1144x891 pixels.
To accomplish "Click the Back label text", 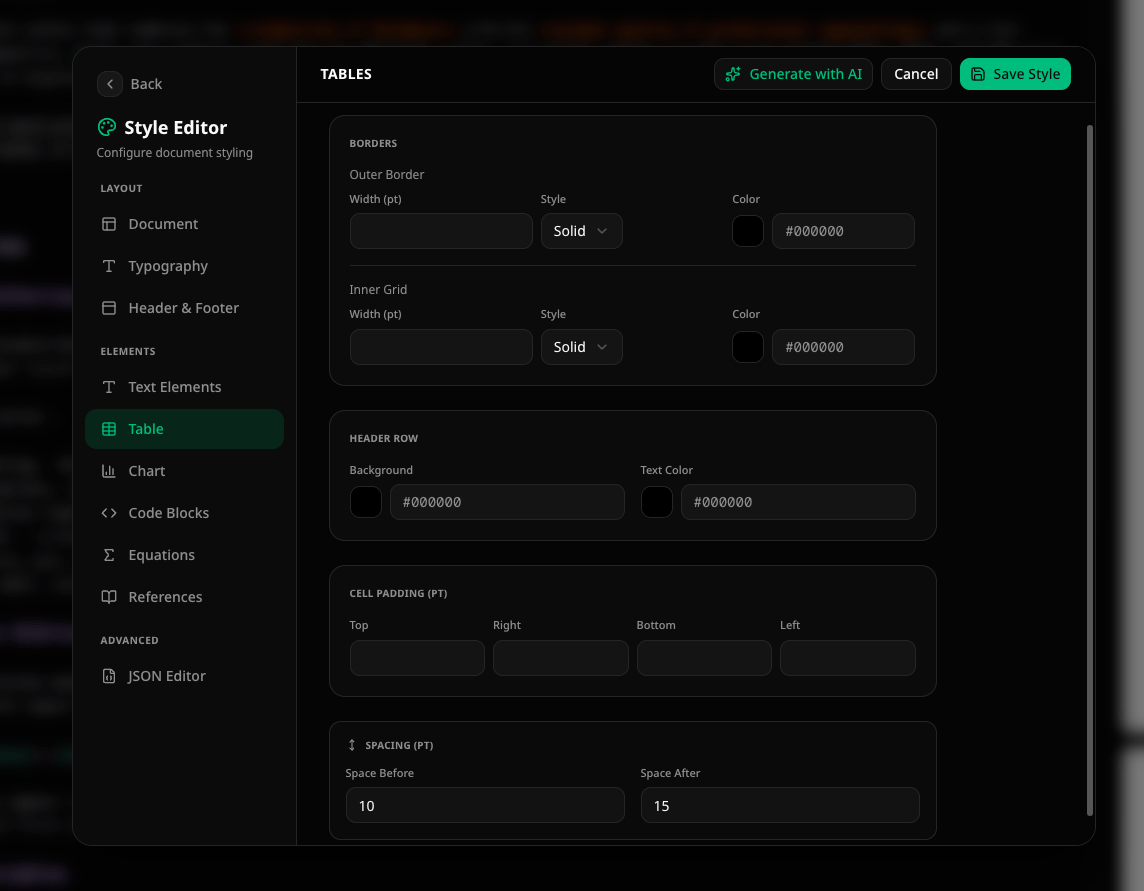I will 146,84.
